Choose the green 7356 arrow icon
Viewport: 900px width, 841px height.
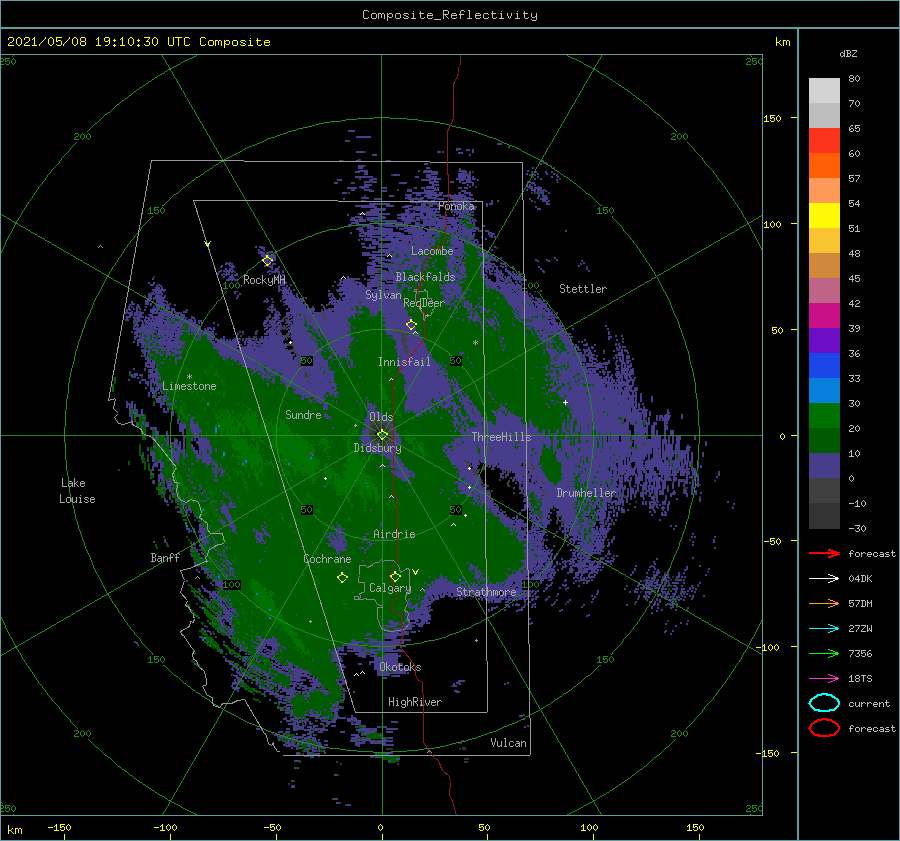[824, 653]
